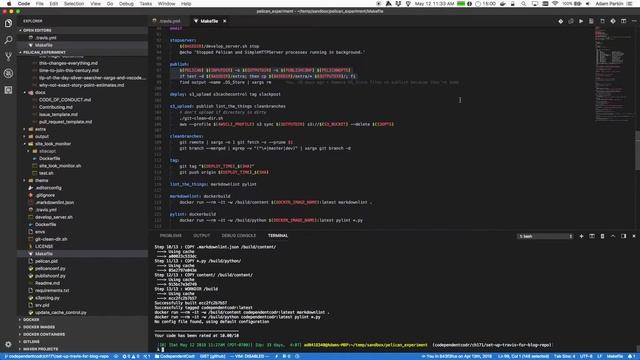Open publishconf.py in explorer
640x360 pixels.
(50, 276)
